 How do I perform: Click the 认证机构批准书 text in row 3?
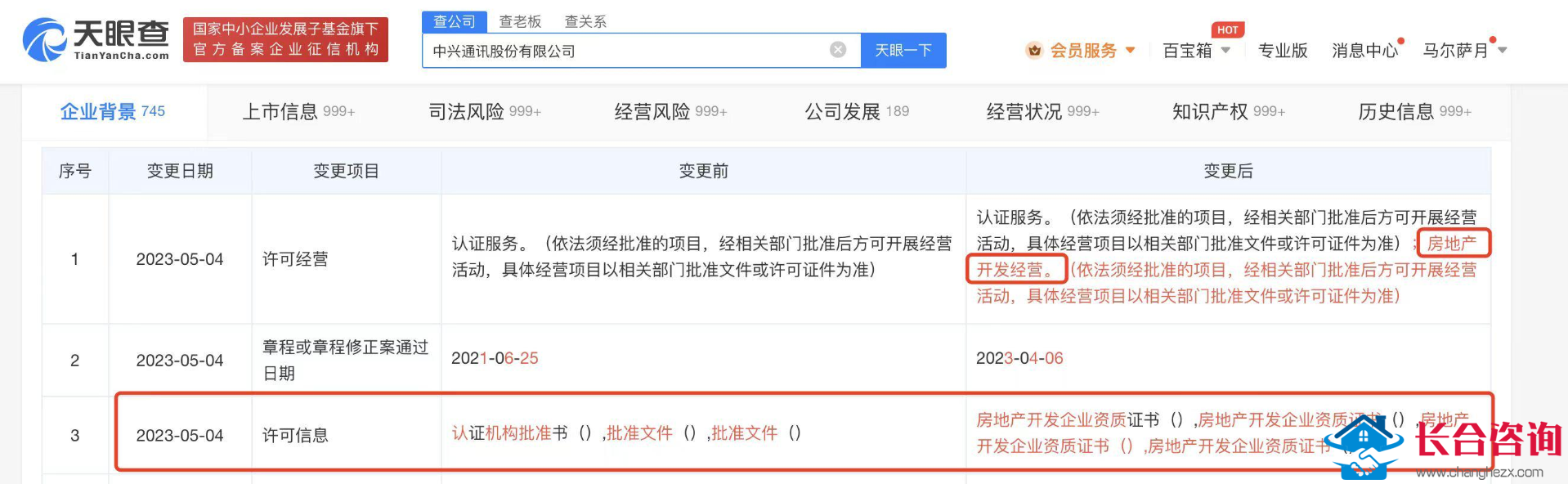point(510,433)
